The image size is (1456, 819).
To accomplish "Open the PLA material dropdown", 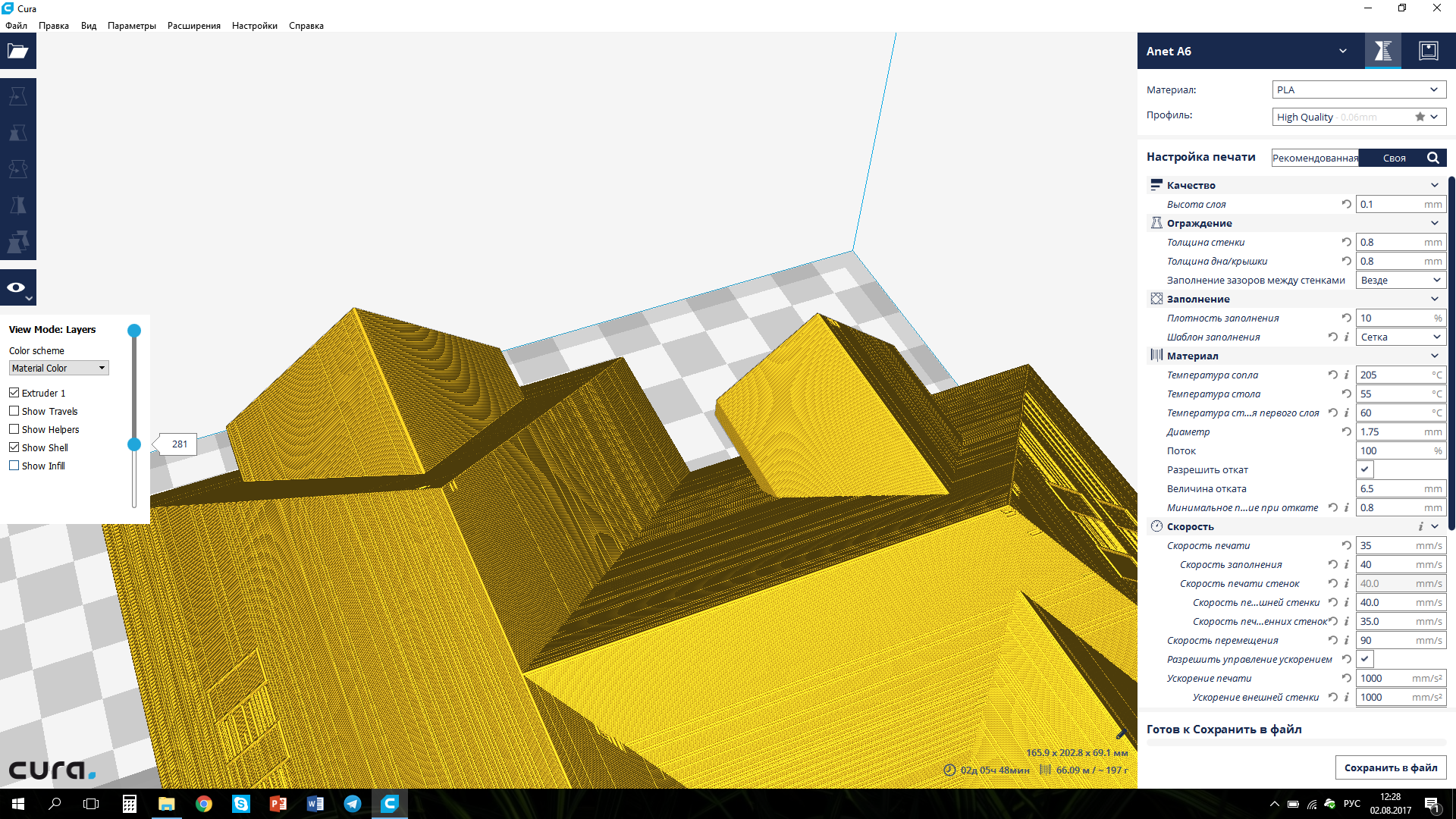I will click(1358, 89).
